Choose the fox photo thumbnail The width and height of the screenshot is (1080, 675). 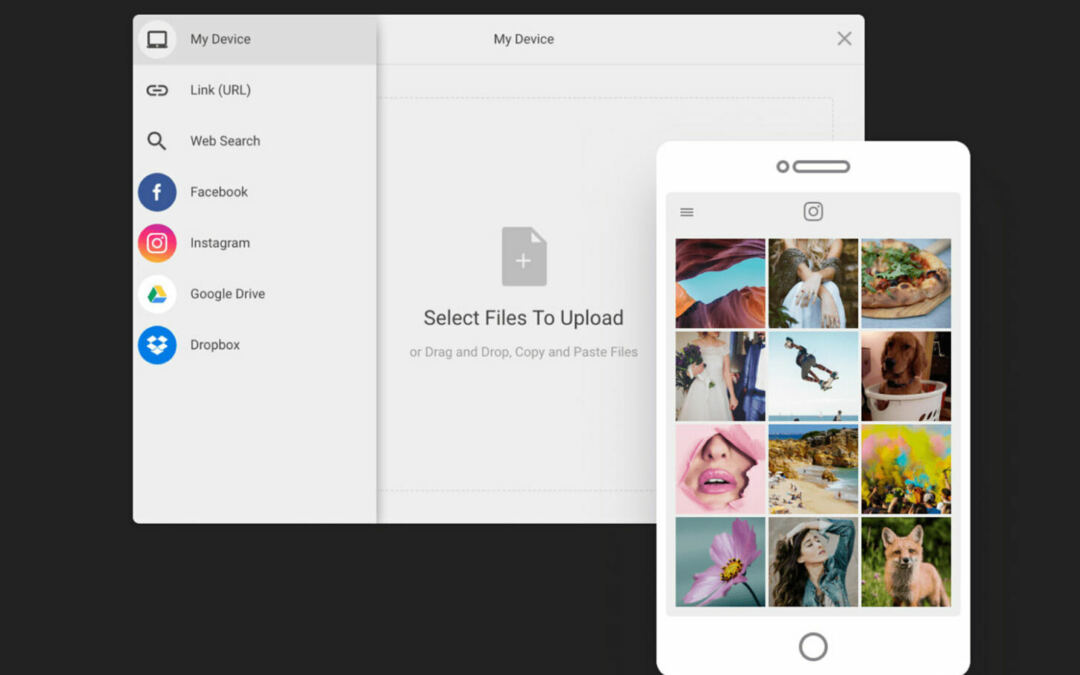tap(905, 561)
